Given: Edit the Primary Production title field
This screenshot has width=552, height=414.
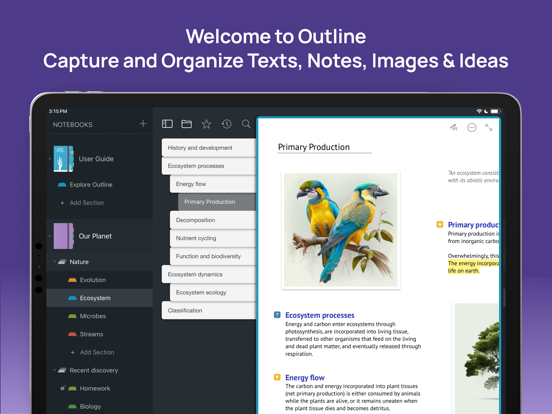Looking at the screenshot, I should tap(324, 147).
